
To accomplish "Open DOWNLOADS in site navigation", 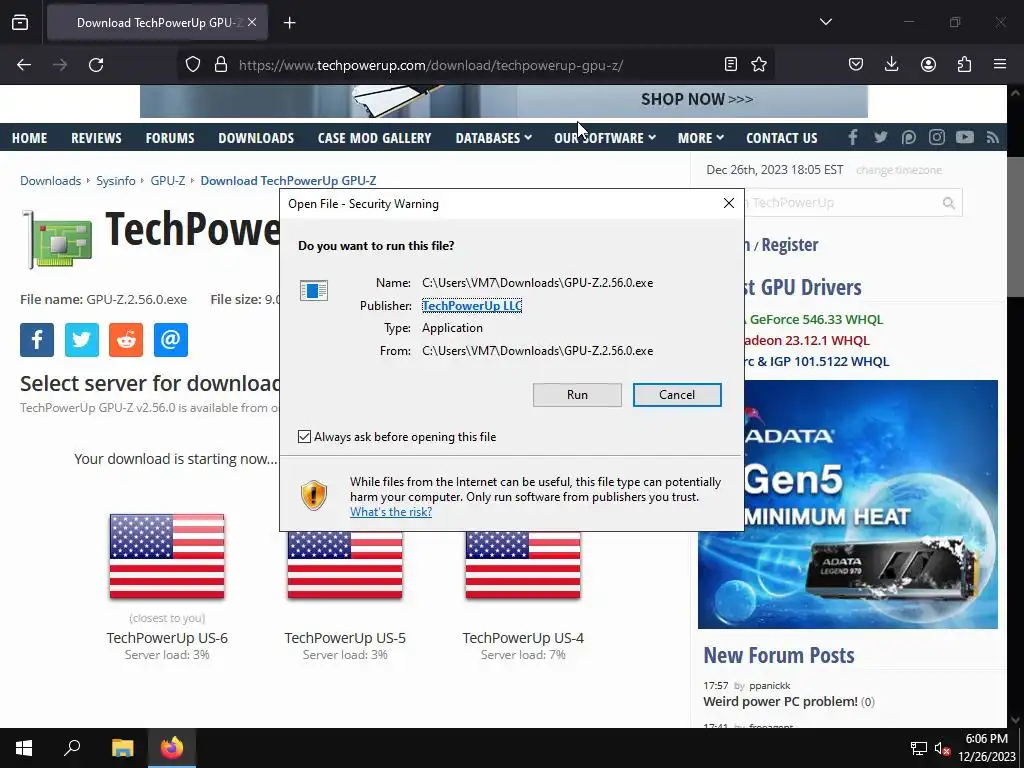I will [256, 138].
